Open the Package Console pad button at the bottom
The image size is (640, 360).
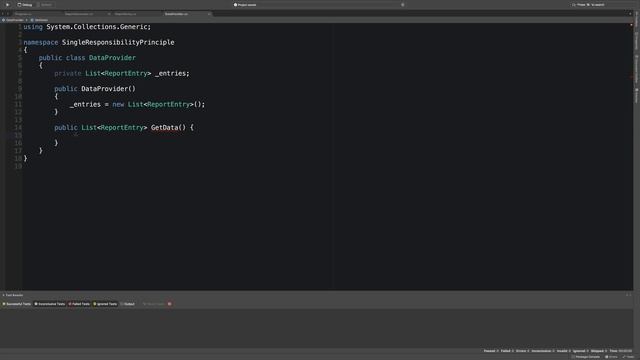(586, 357)
